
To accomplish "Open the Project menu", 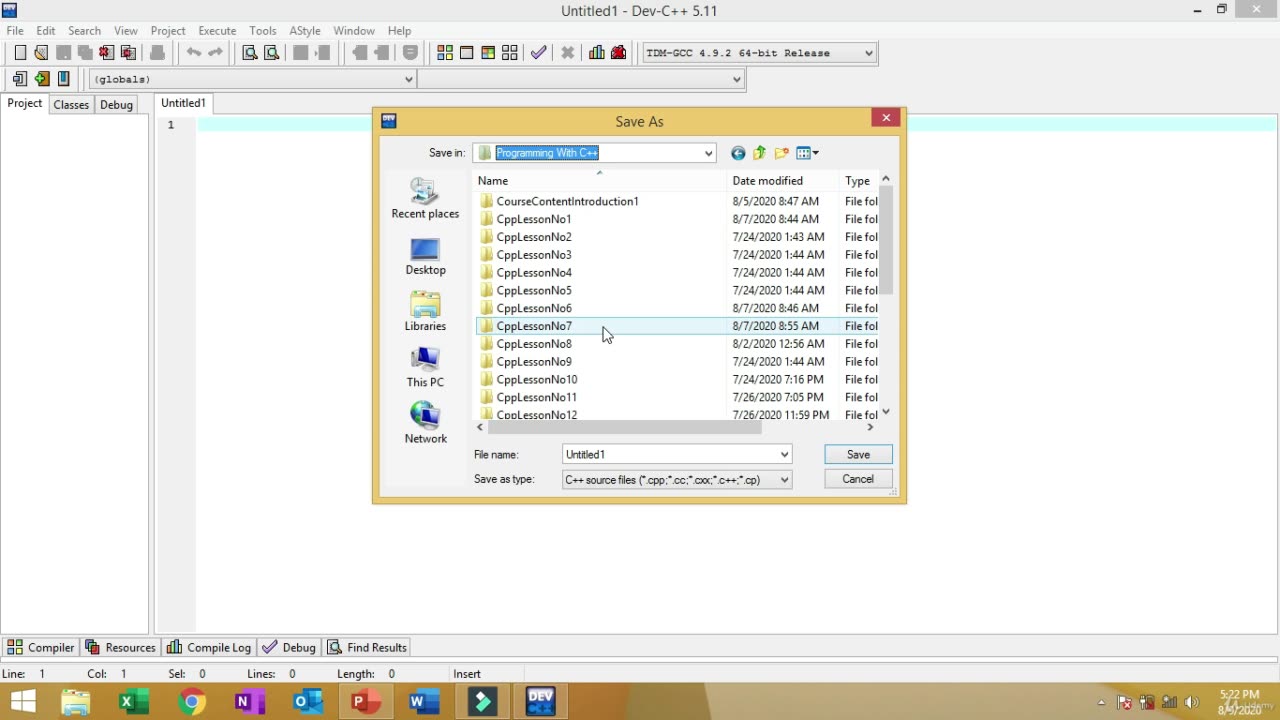I will point(168,31).
